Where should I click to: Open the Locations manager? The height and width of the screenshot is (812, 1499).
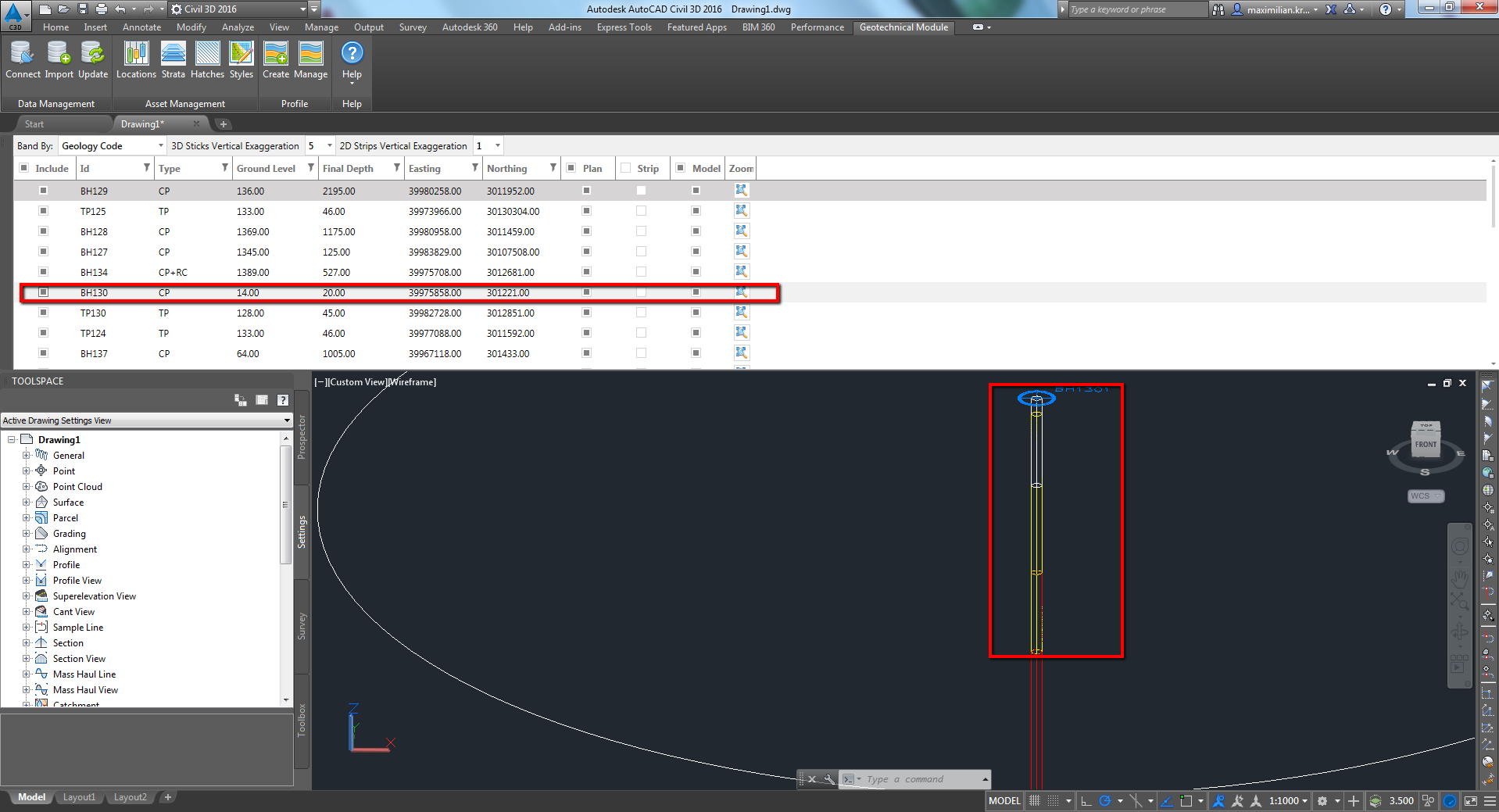point(136,60)
